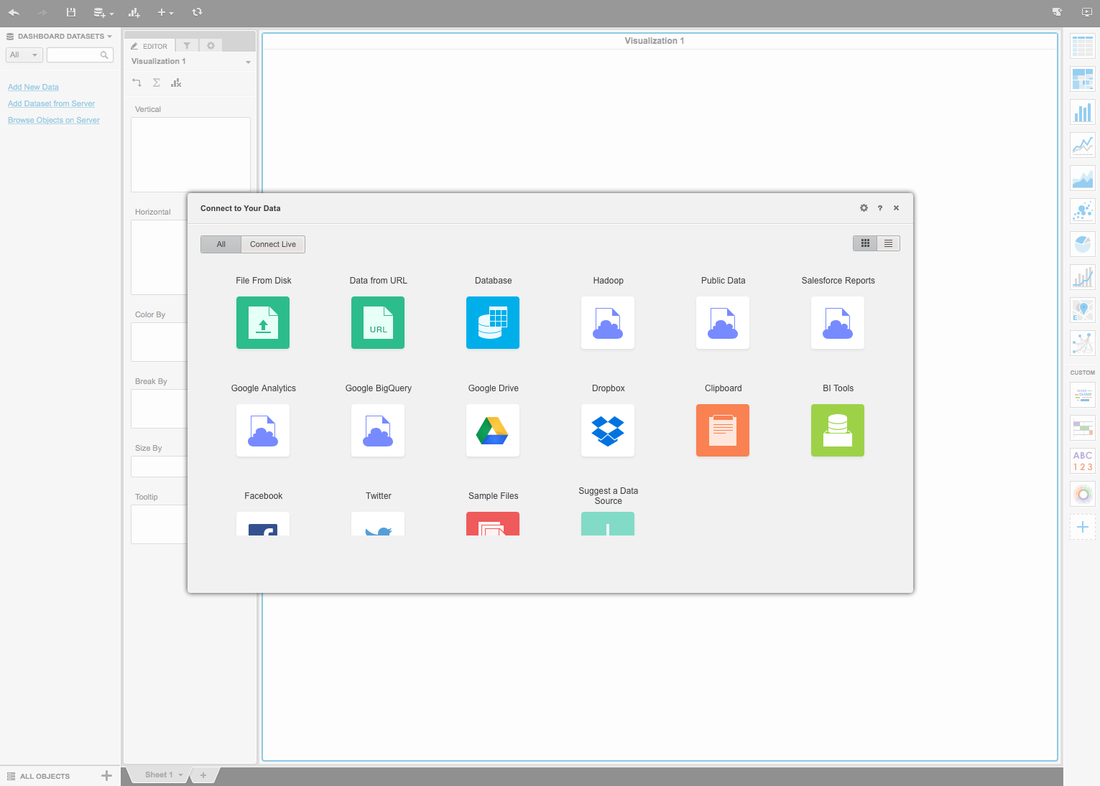Choose Data from URL source
Image resolution: width=1100 pixels, height=786 pixels.
click(378, 323)
